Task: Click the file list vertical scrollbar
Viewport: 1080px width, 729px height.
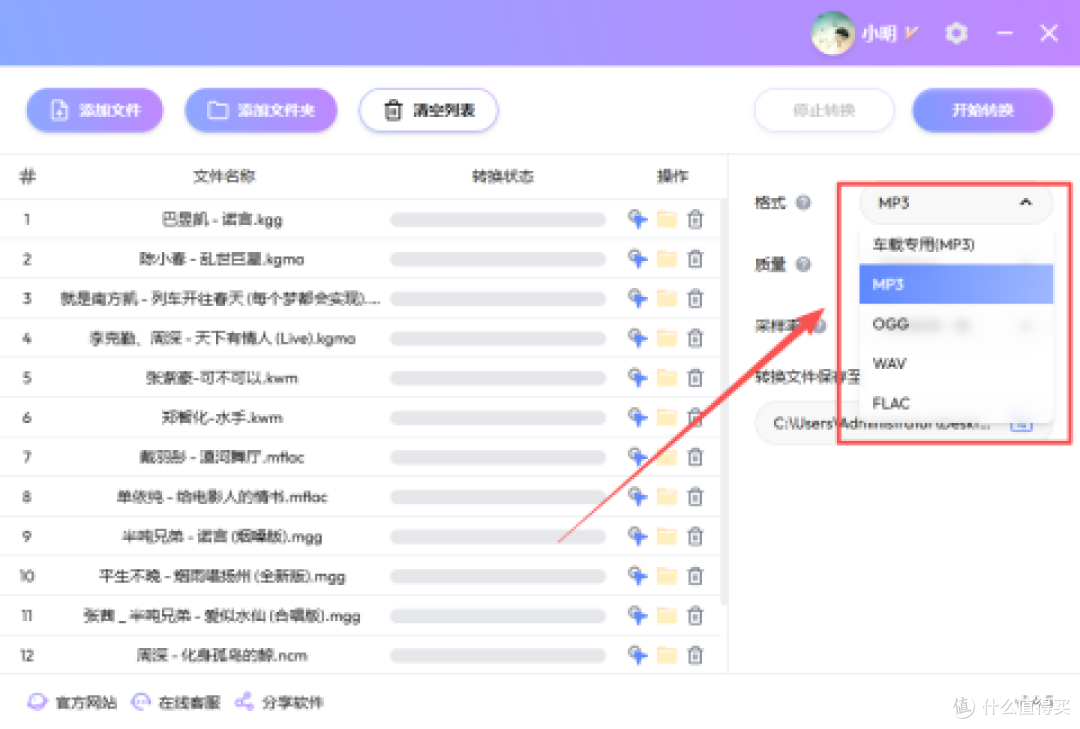Action: coord(723,403)
